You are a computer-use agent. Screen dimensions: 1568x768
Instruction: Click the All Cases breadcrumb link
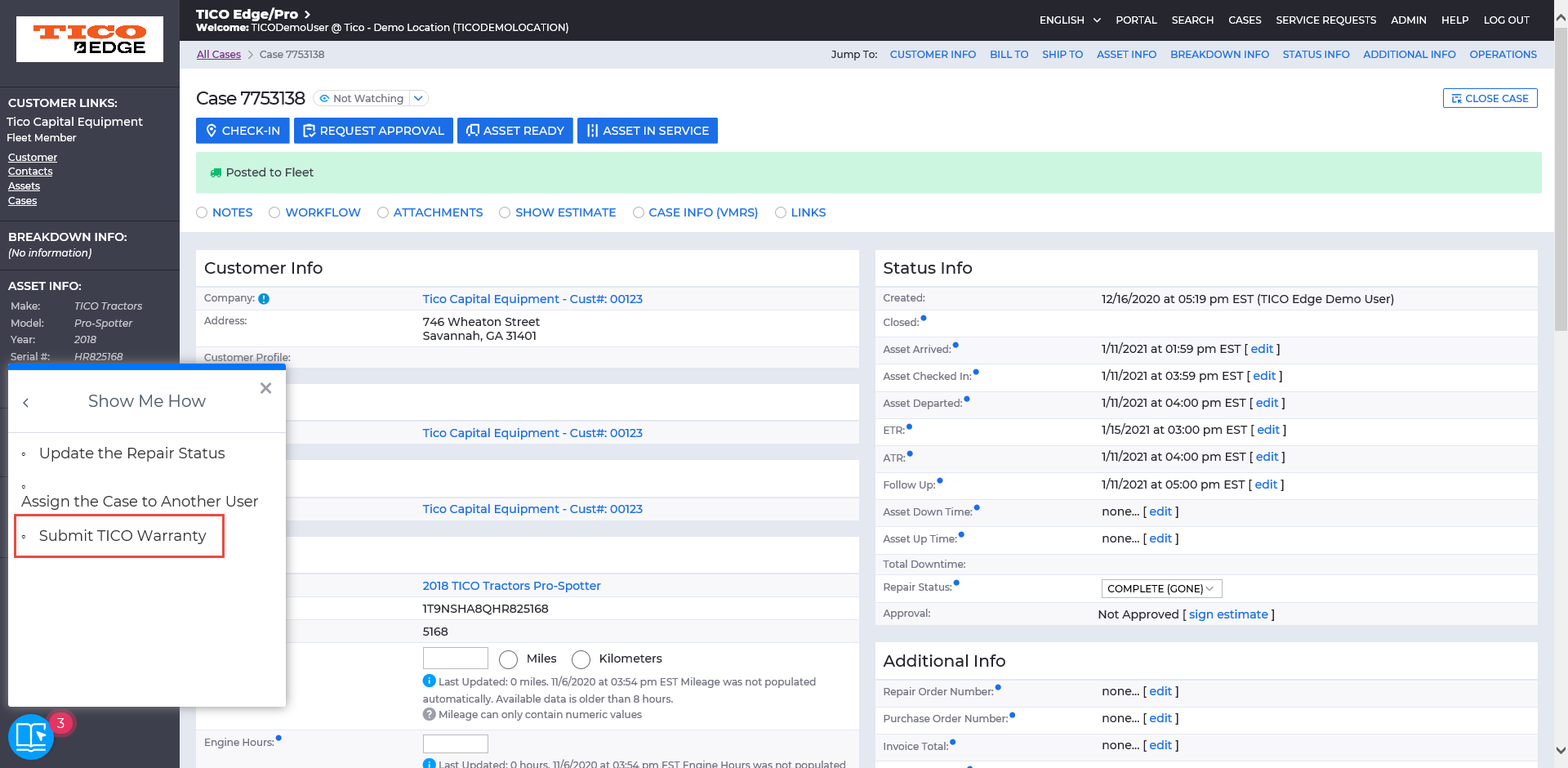tap(219, 54)
